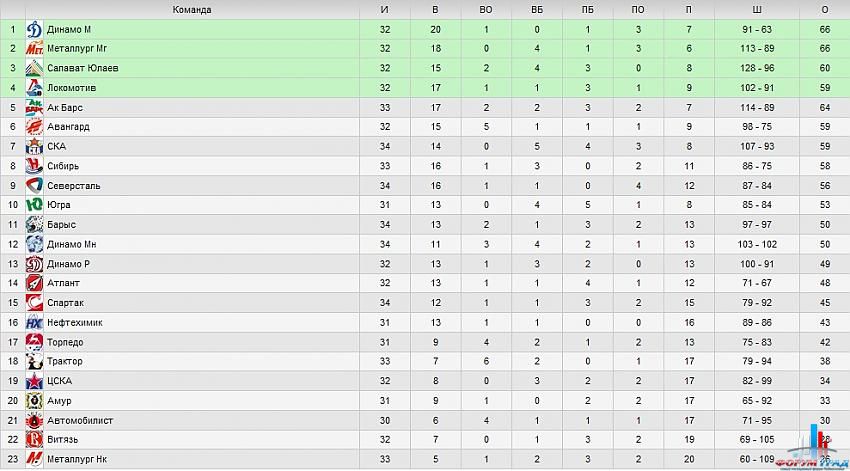The image size is (850, 471).
Task: Click the Металлург Мг team logo
Action: click(34, 49)
